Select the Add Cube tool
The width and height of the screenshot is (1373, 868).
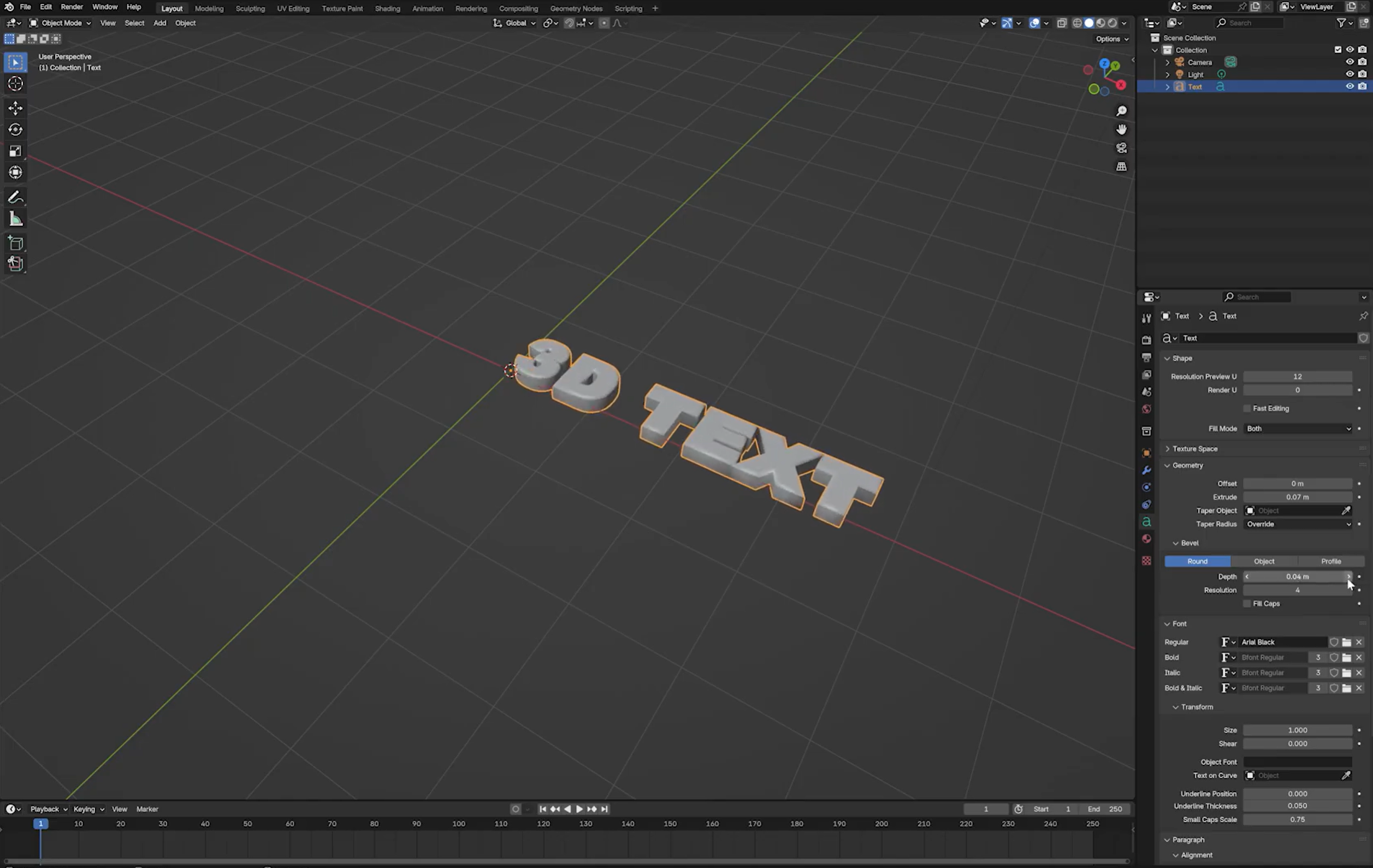click(x=15, y=243)
